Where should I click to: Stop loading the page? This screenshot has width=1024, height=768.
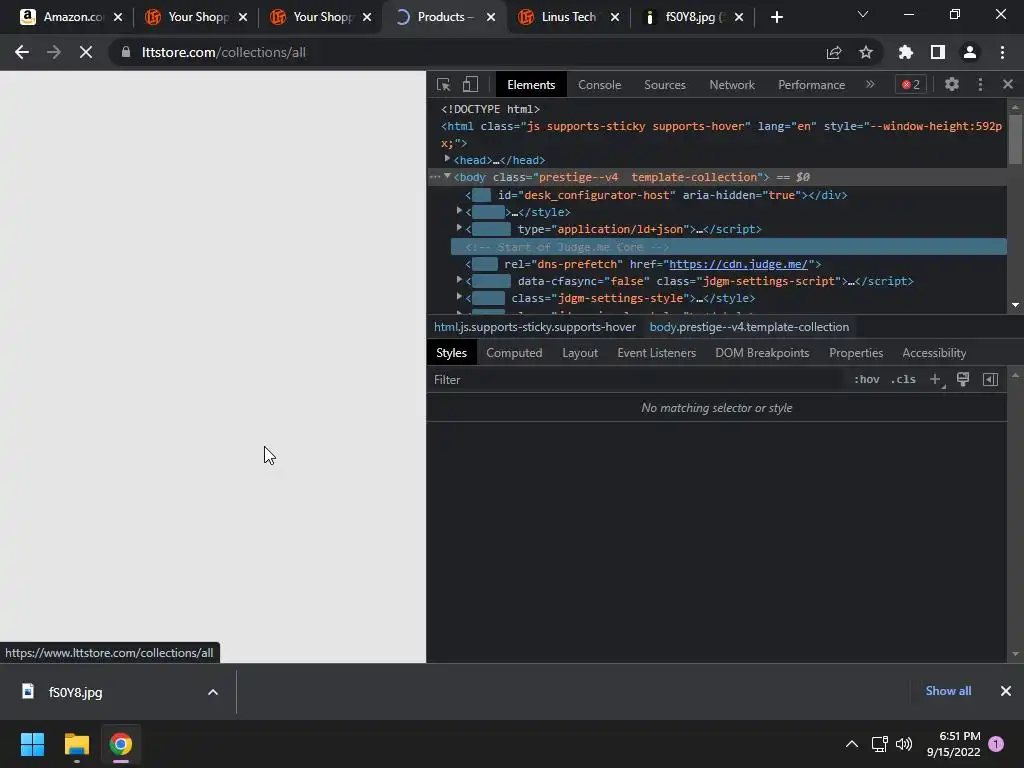pos(86,52)
